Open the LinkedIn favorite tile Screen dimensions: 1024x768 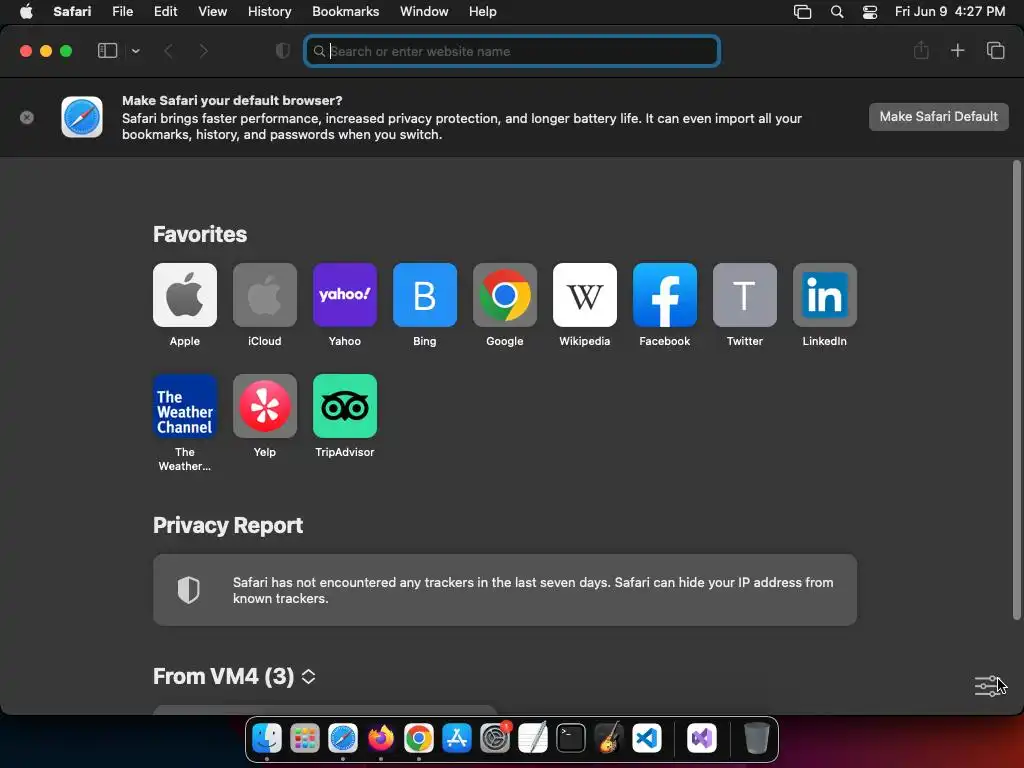pos(825,295)
